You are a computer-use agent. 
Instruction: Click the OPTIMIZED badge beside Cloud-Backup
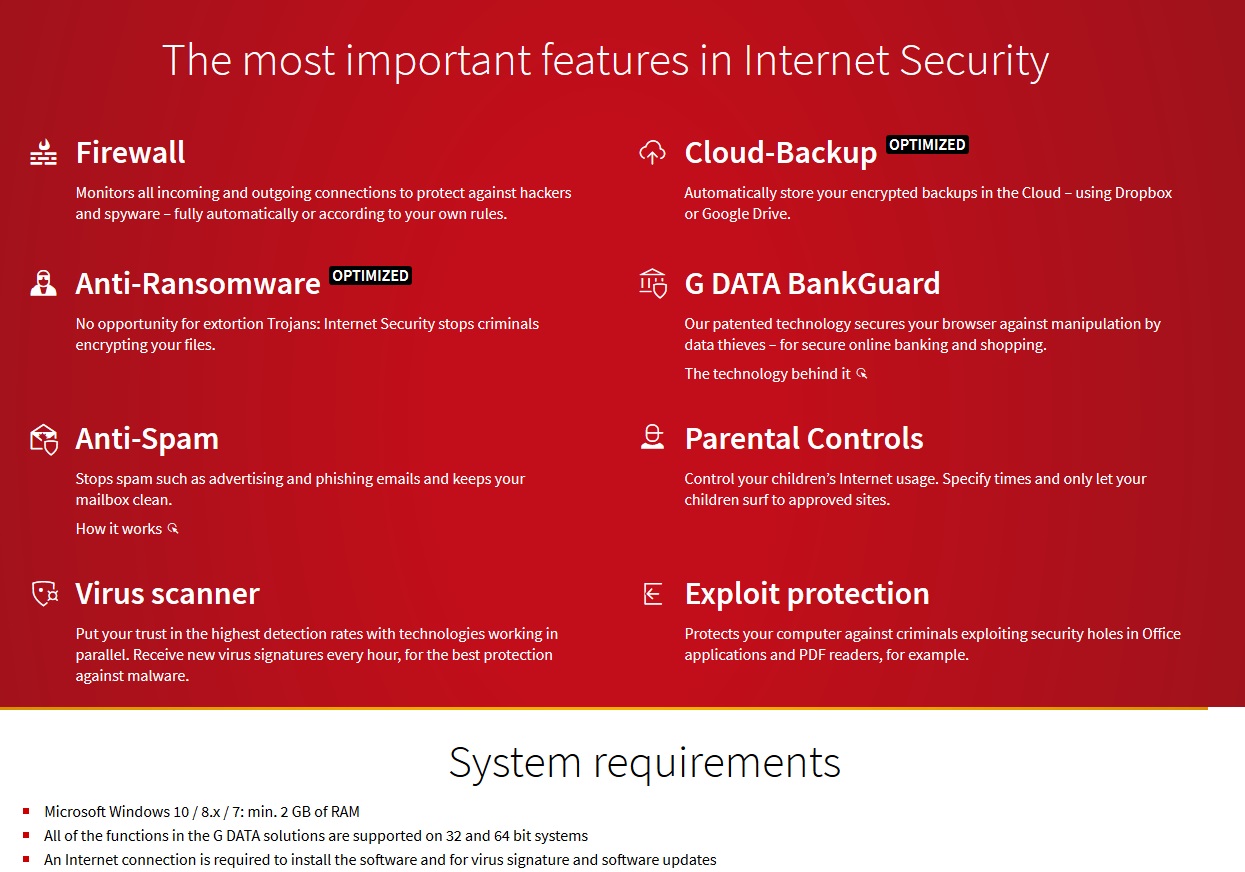[927, 145]
